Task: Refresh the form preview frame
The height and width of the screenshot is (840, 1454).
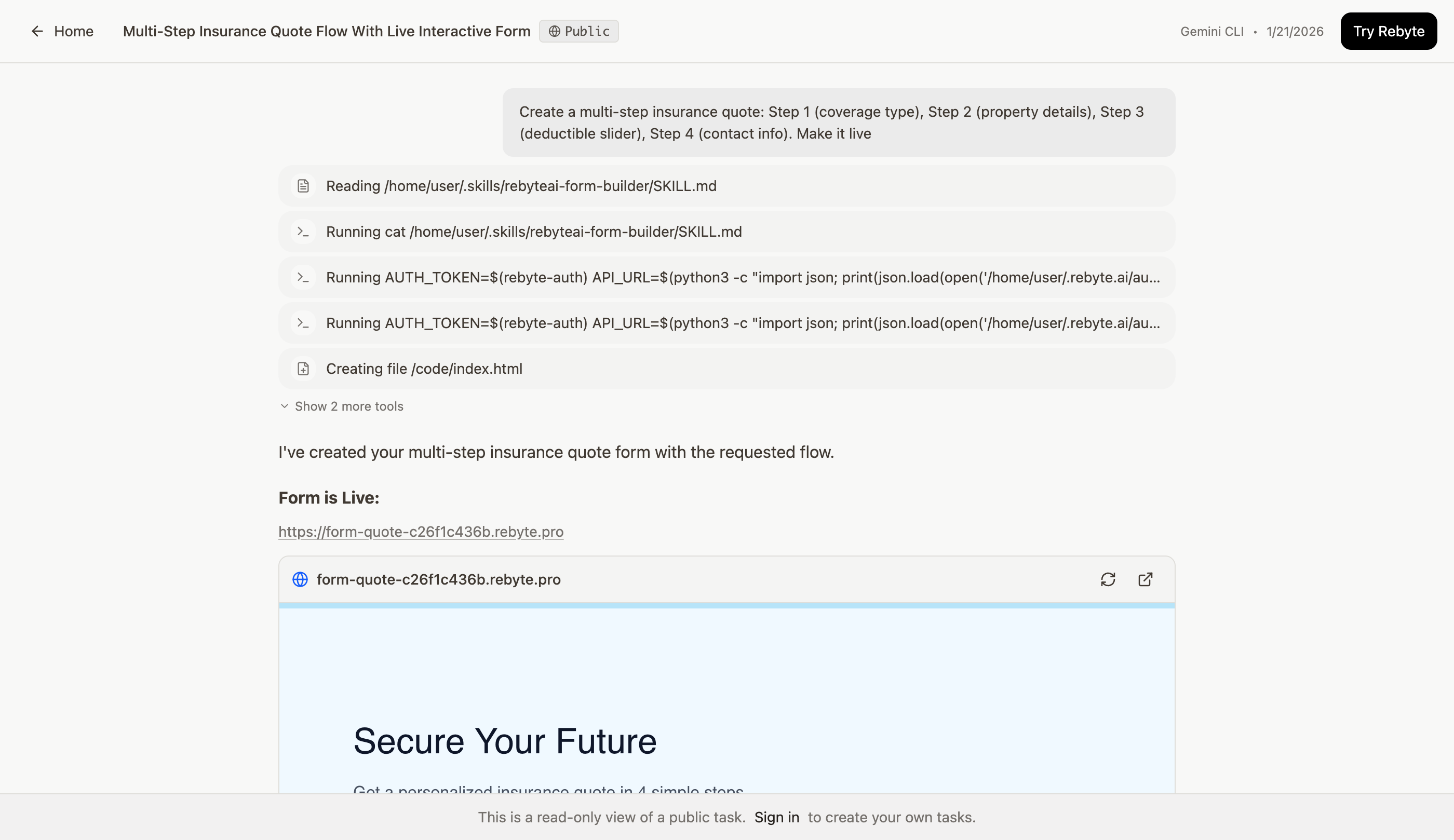Action: (1108, 579)
